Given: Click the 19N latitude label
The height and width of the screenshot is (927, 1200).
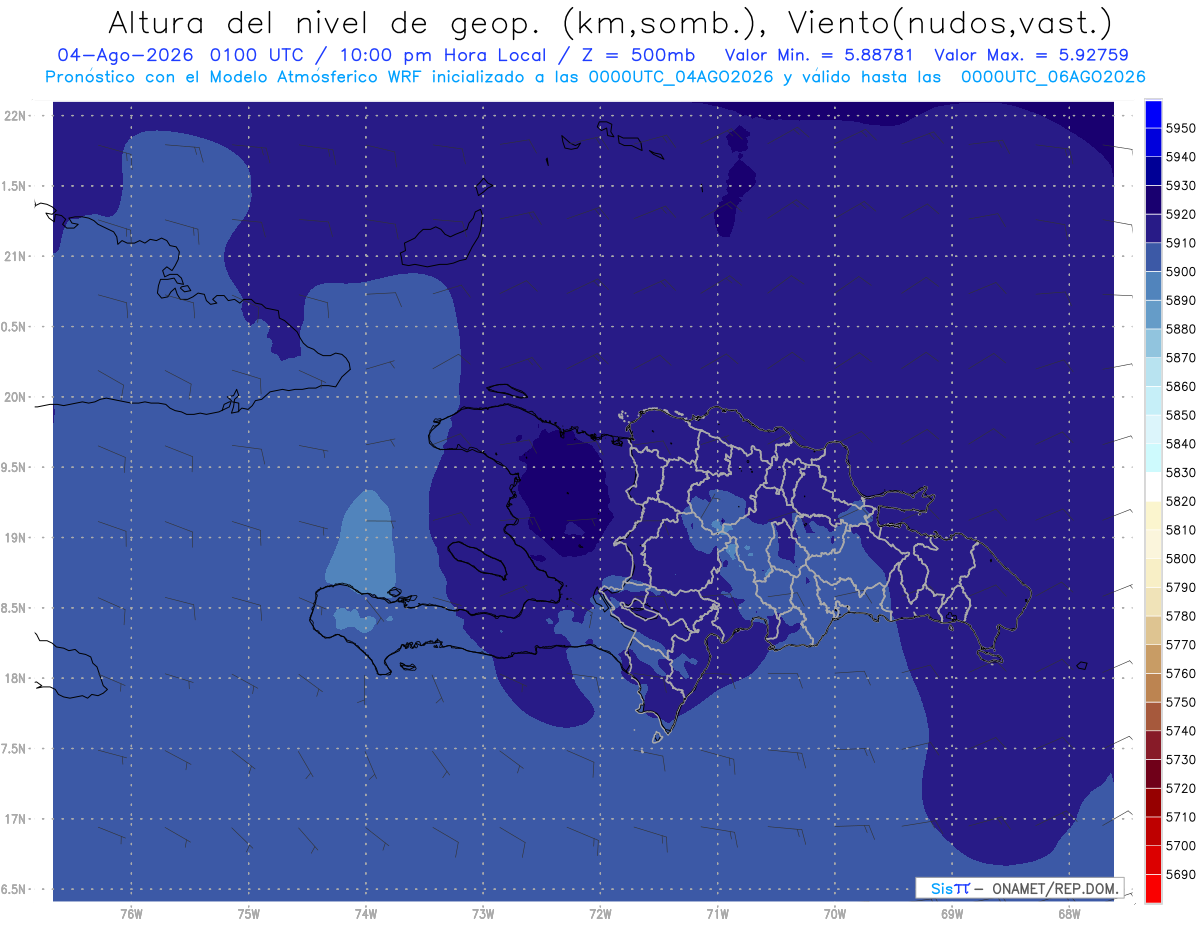Looking at the screenshot, I should point(16,538).
